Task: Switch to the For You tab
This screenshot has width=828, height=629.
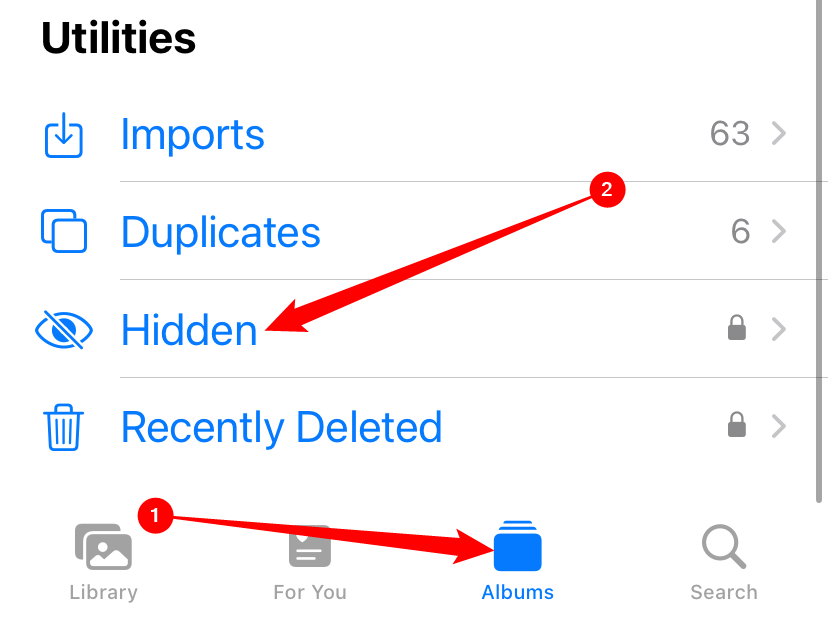Action: pos(310,560)
